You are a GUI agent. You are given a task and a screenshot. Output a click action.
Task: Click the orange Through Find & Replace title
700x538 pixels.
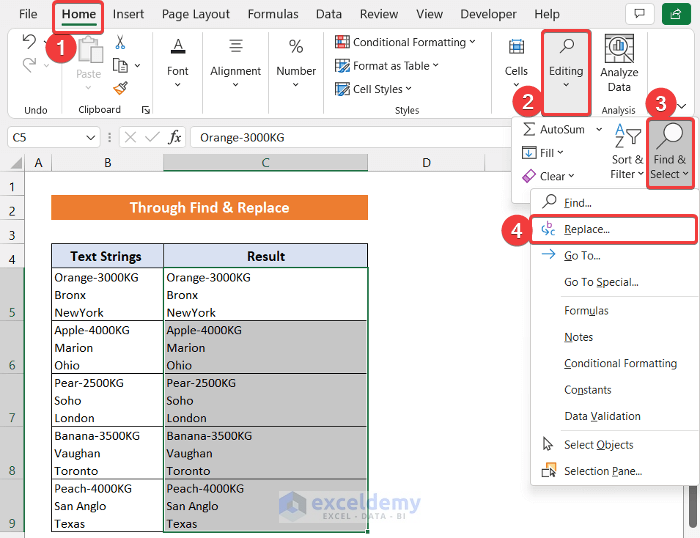click(x=209, y=208)
